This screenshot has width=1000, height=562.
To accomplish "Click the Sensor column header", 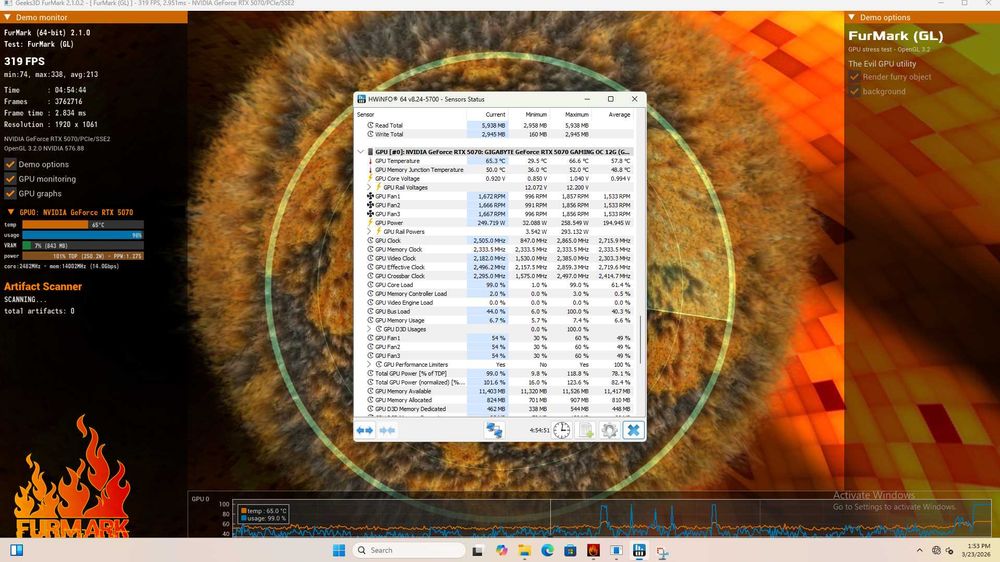I will click(x=411, y=115).
